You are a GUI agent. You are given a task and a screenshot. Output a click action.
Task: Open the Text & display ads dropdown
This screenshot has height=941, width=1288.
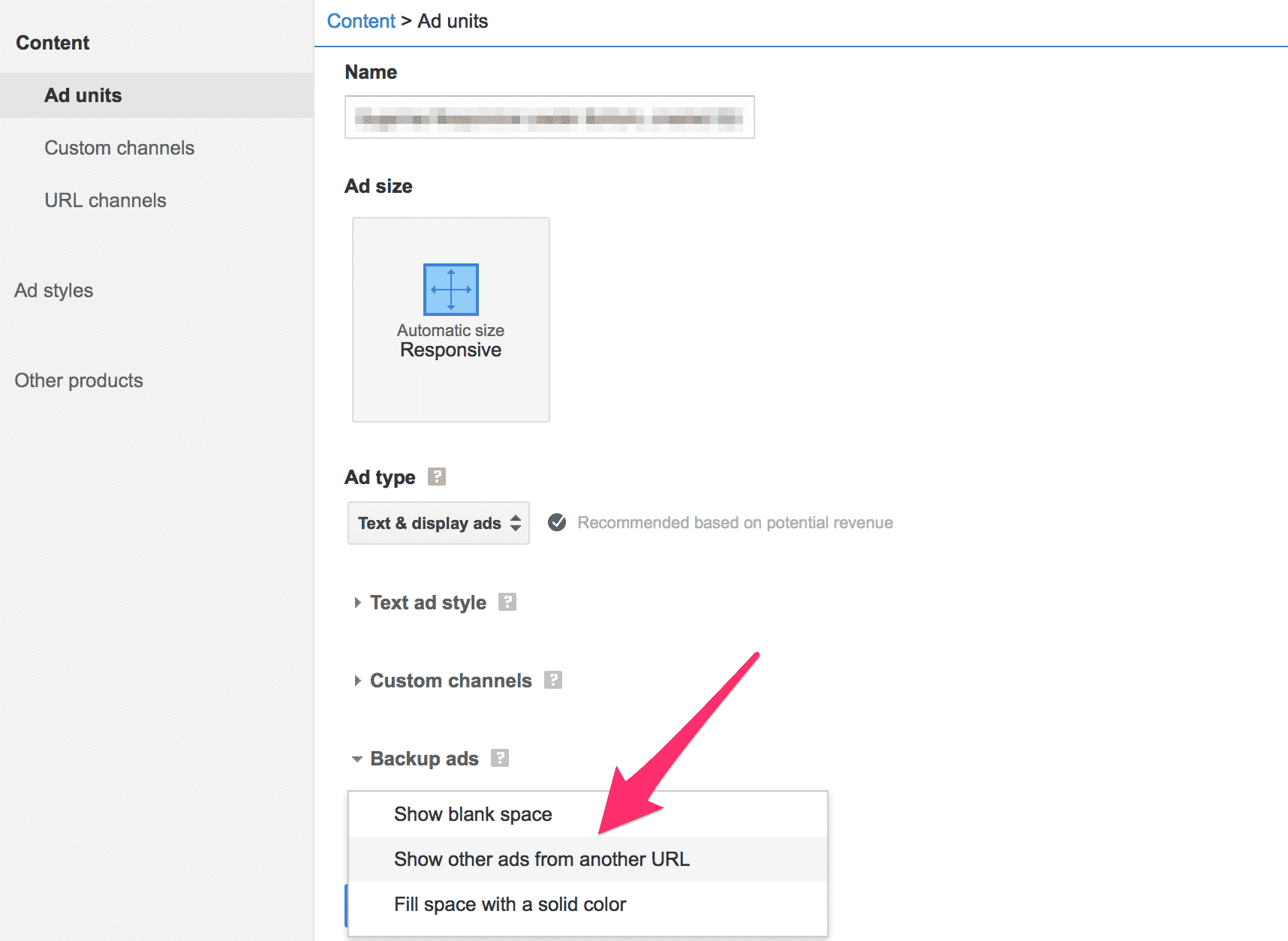438,523
